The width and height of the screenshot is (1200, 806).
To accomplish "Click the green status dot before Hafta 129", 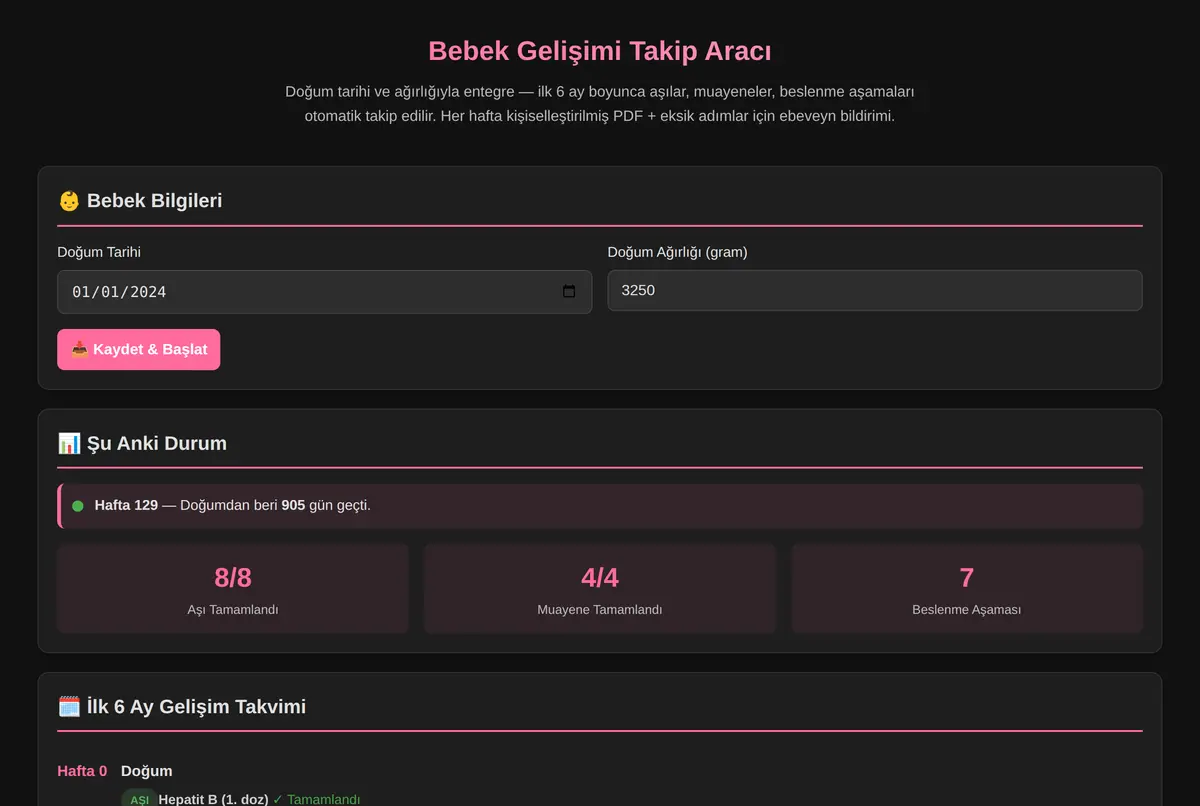I will click(78, 506).
